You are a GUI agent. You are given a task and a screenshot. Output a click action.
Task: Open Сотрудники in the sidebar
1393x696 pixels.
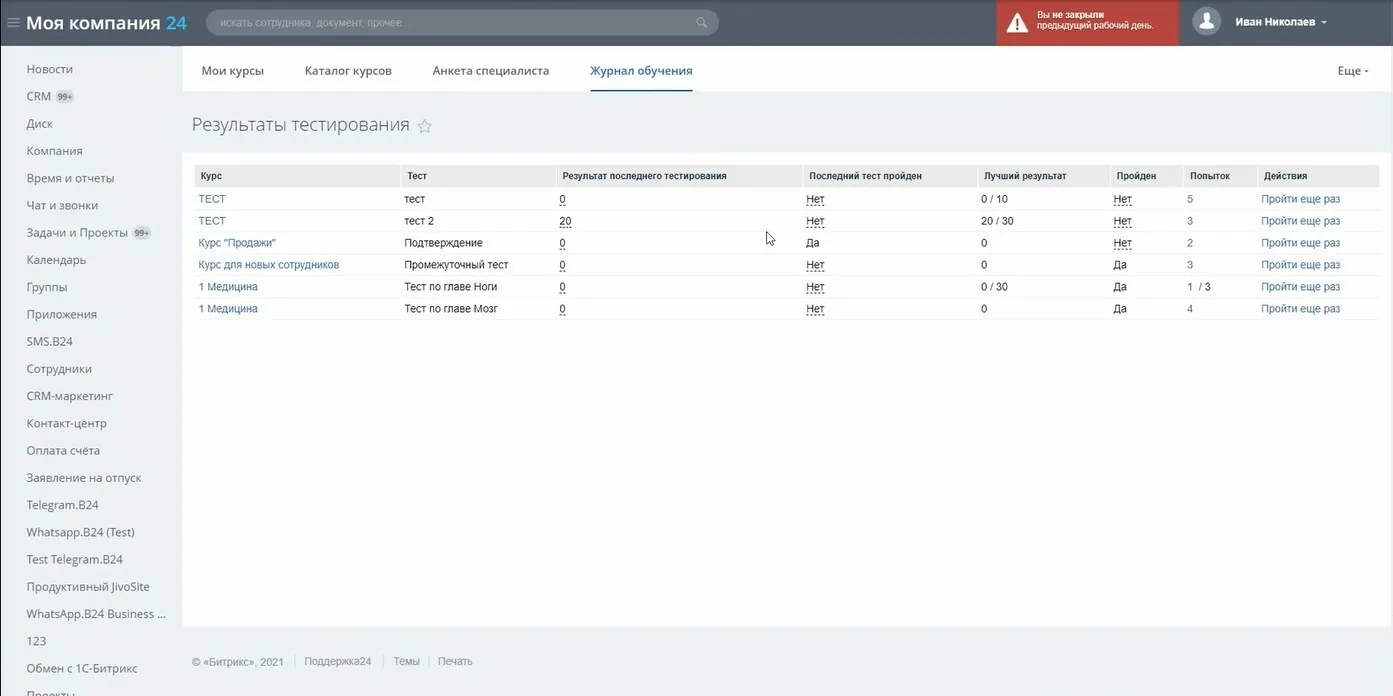(x=59, y=369)
